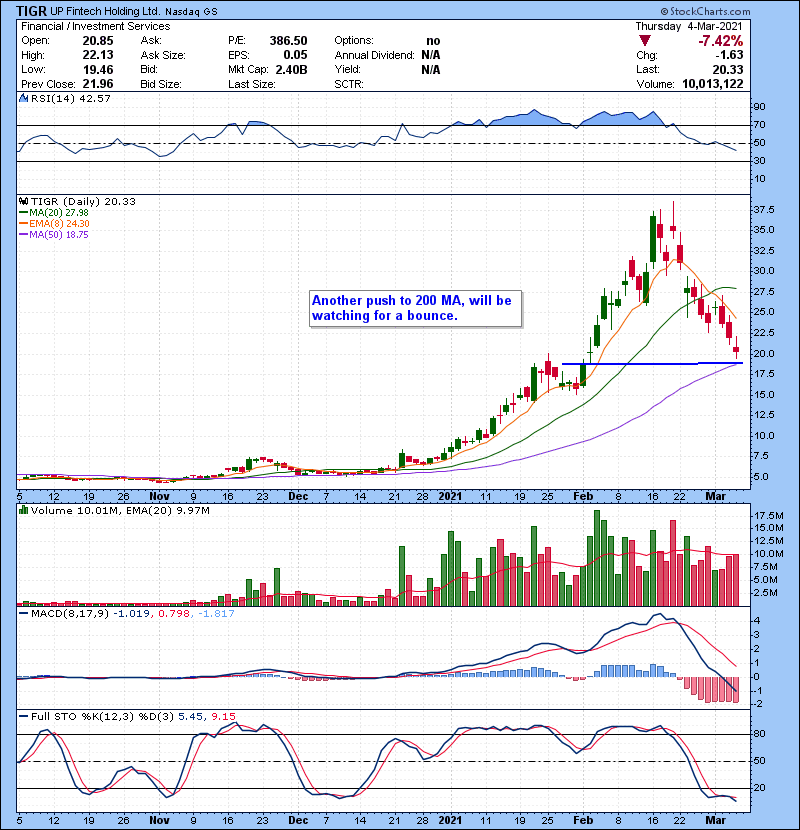800x830 pixels.
Task: Click the Volume 10.01M, EMA(20) 9.97M label
Action: coord(120,511)
